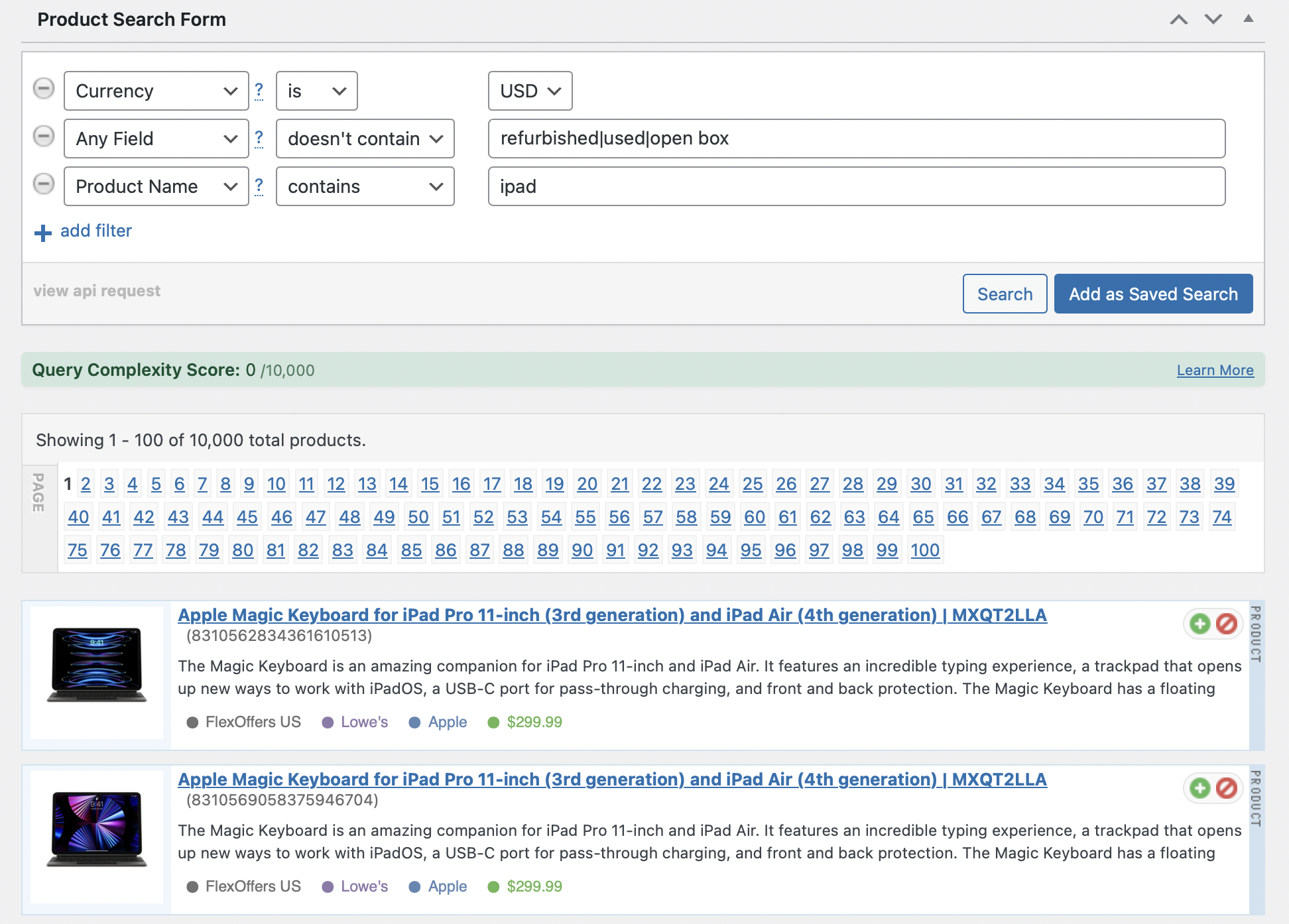The width and height of the screenshot is (1289, 924).
Task: Go to results page 75
Action: click(x=78, y=550)
